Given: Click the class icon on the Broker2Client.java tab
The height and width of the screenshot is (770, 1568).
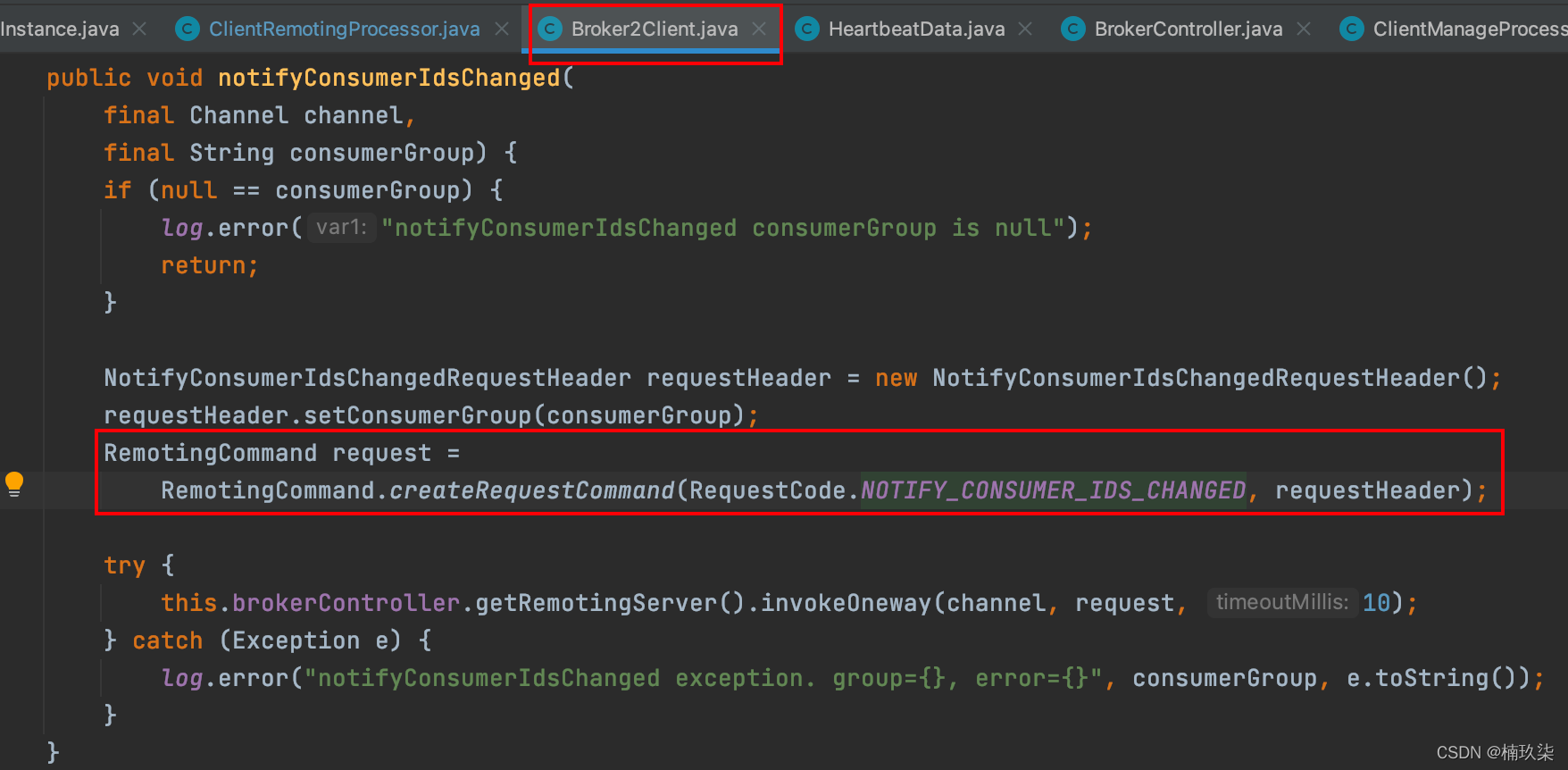Looking at the screenshot, I should coord(550,29).
